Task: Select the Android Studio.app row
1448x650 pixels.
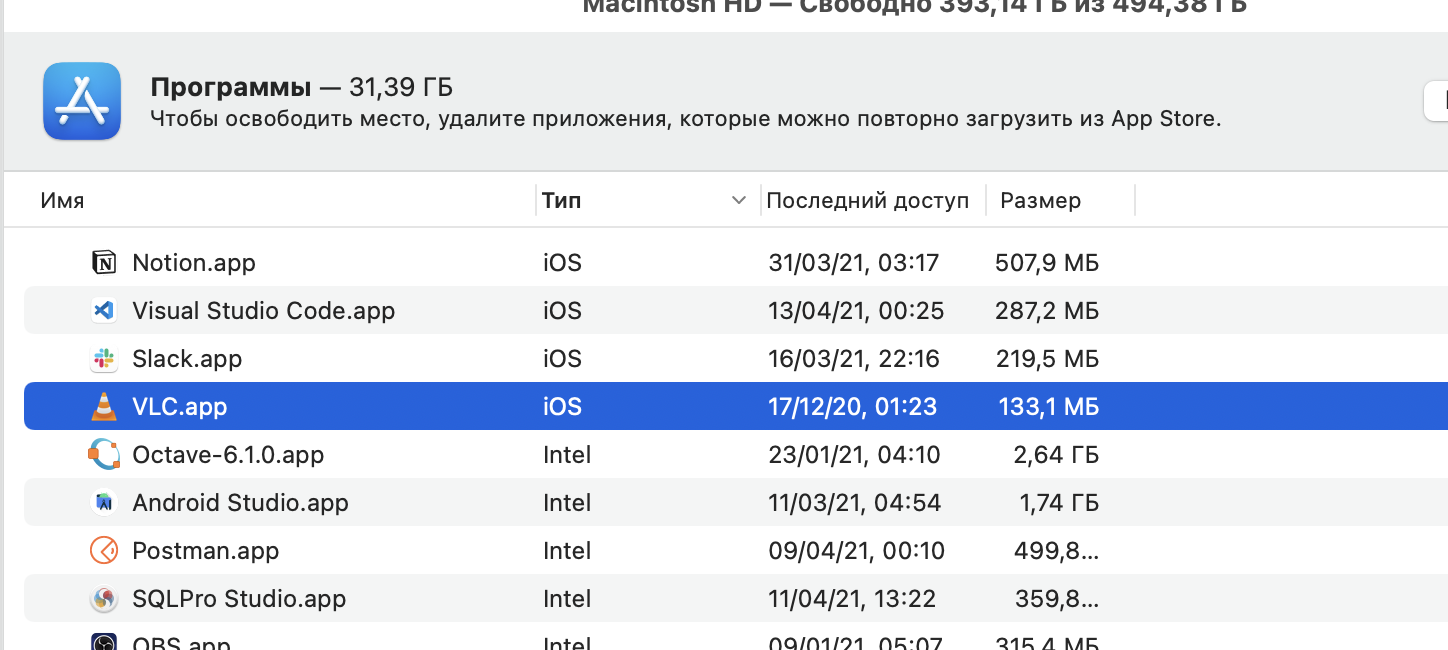Action: 240,503
